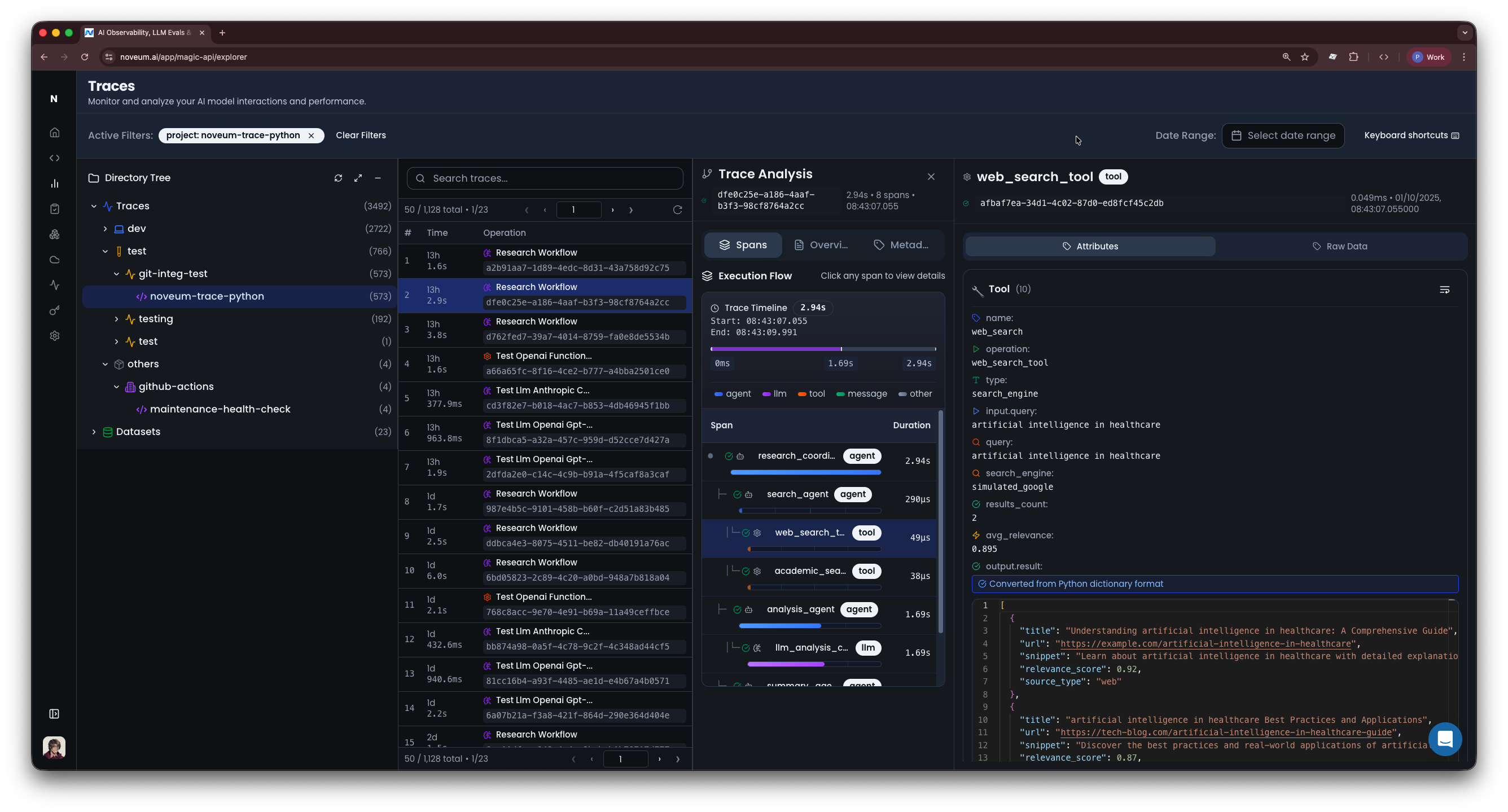Expand the dev folder in tree
Screen dimensions: 1508x812
click(106, 229)
